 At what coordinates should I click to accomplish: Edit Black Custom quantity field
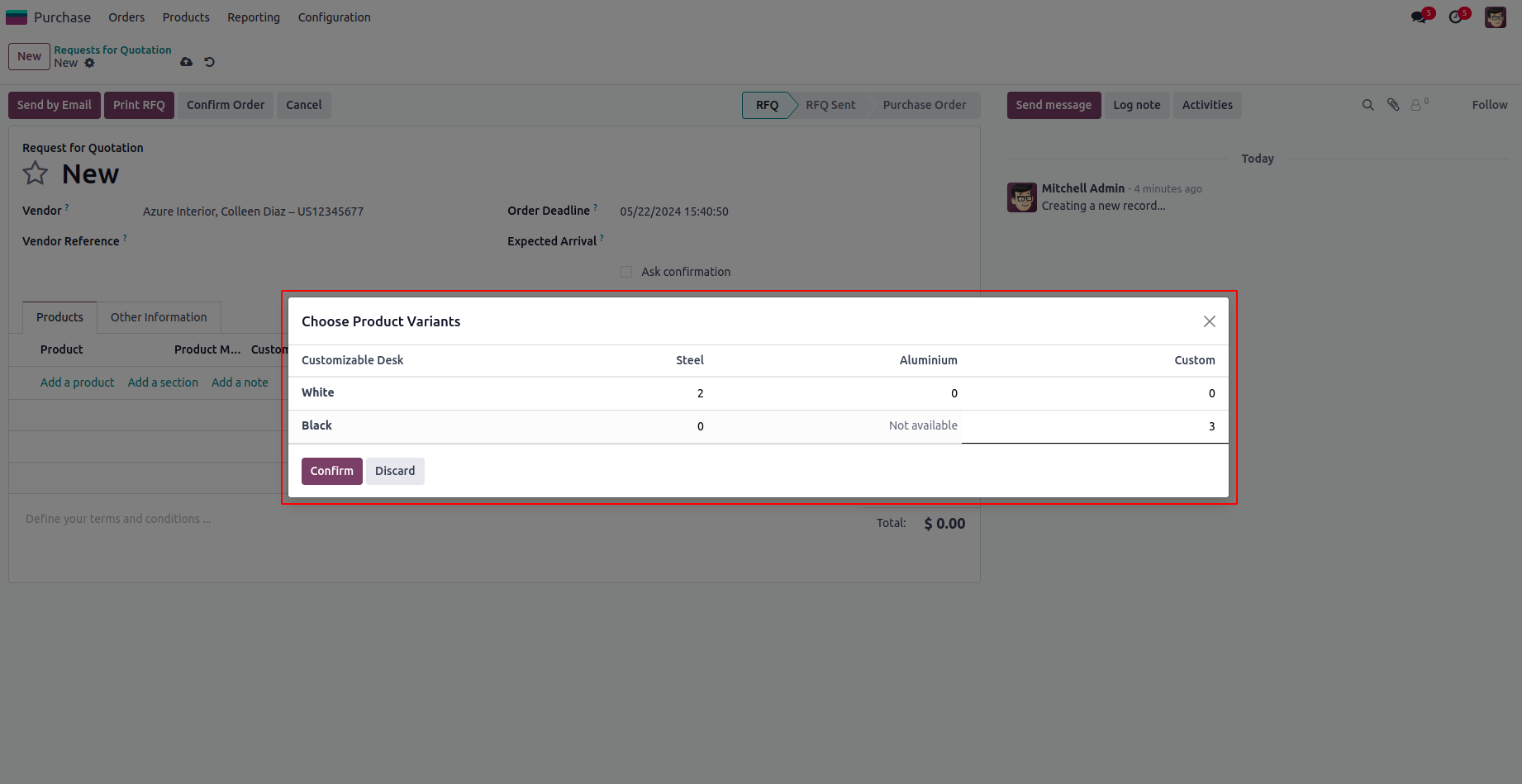point(1094,426)
